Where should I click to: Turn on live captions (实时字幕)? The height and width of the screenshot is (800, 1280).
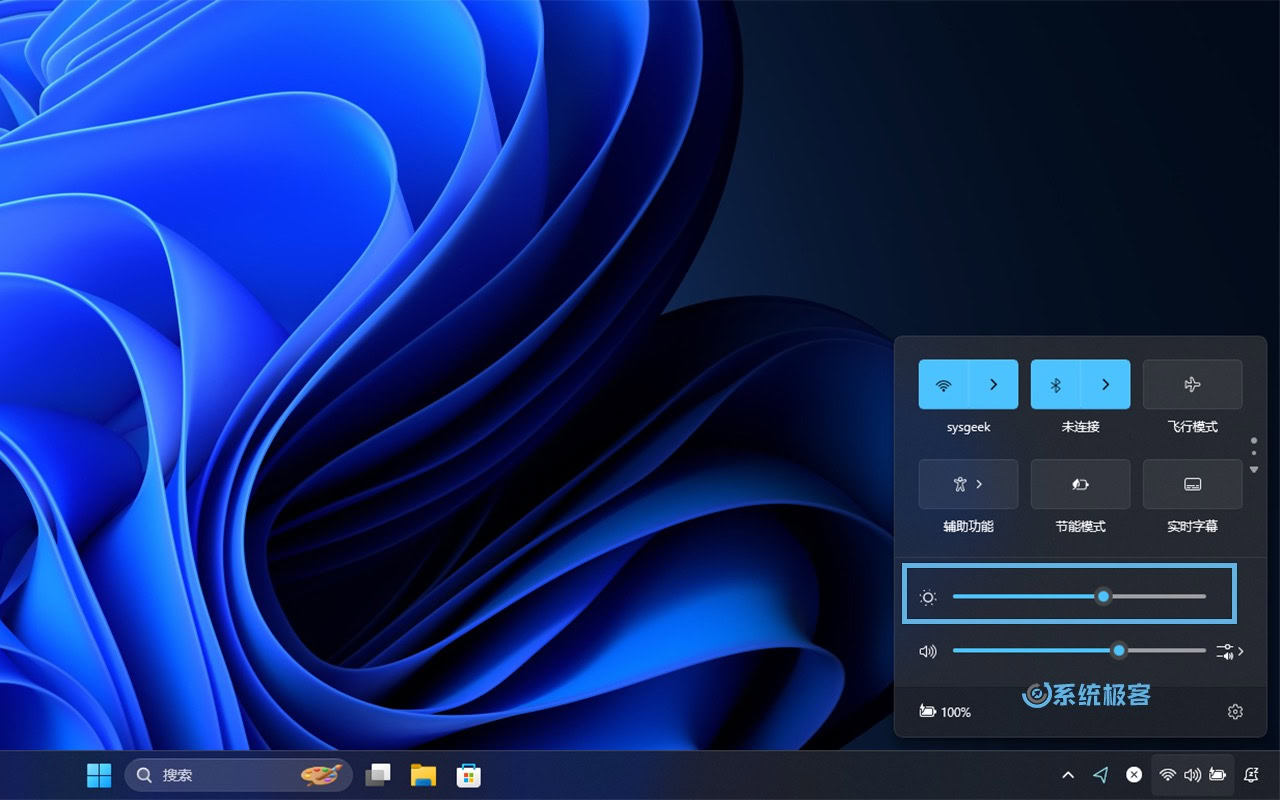[1192, 484]
